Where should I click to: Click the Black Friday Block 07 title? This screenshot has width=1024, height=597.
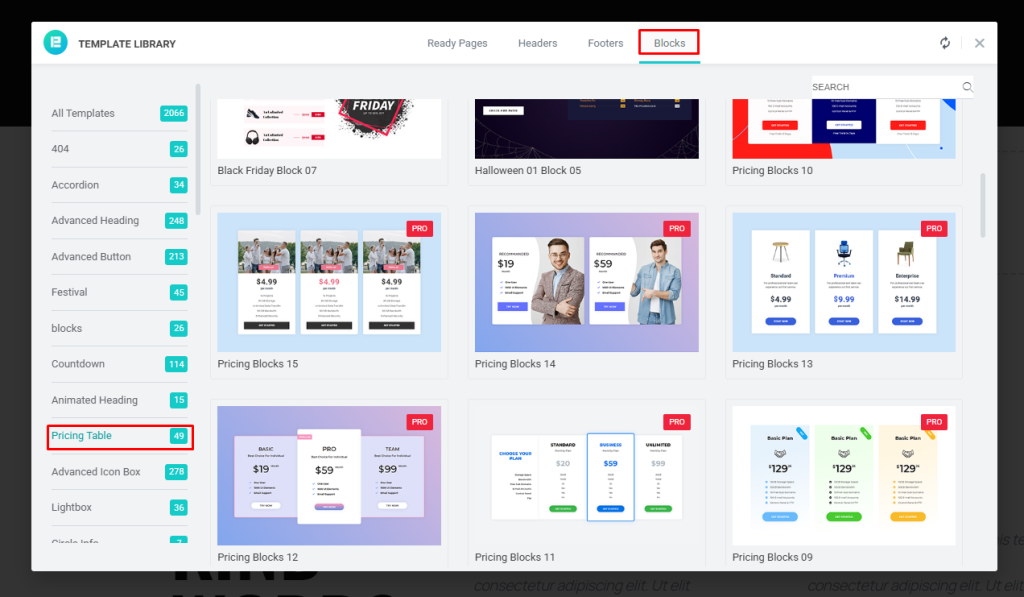click(266, 170)
